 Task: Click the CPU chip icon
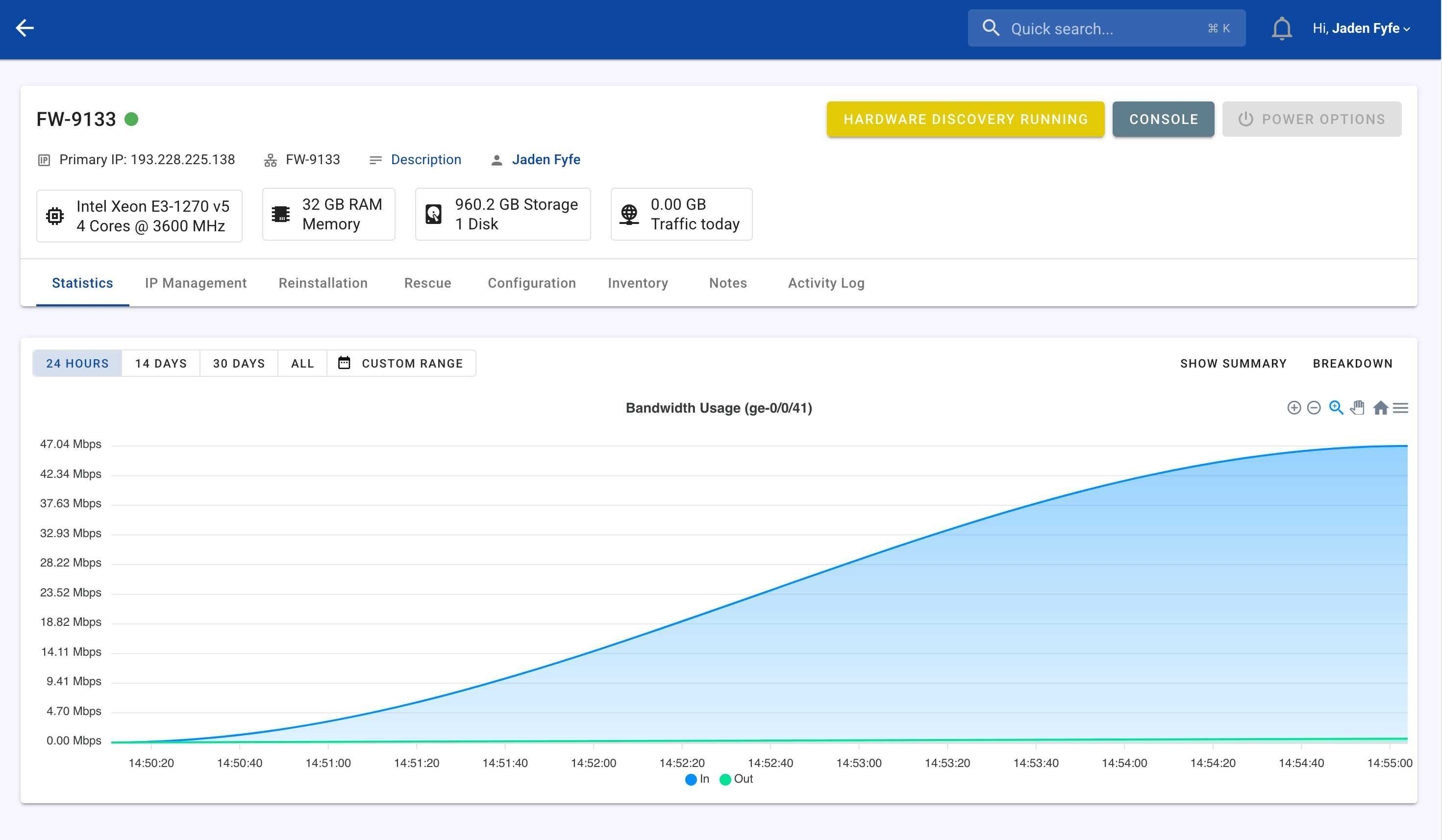point(55,216)
